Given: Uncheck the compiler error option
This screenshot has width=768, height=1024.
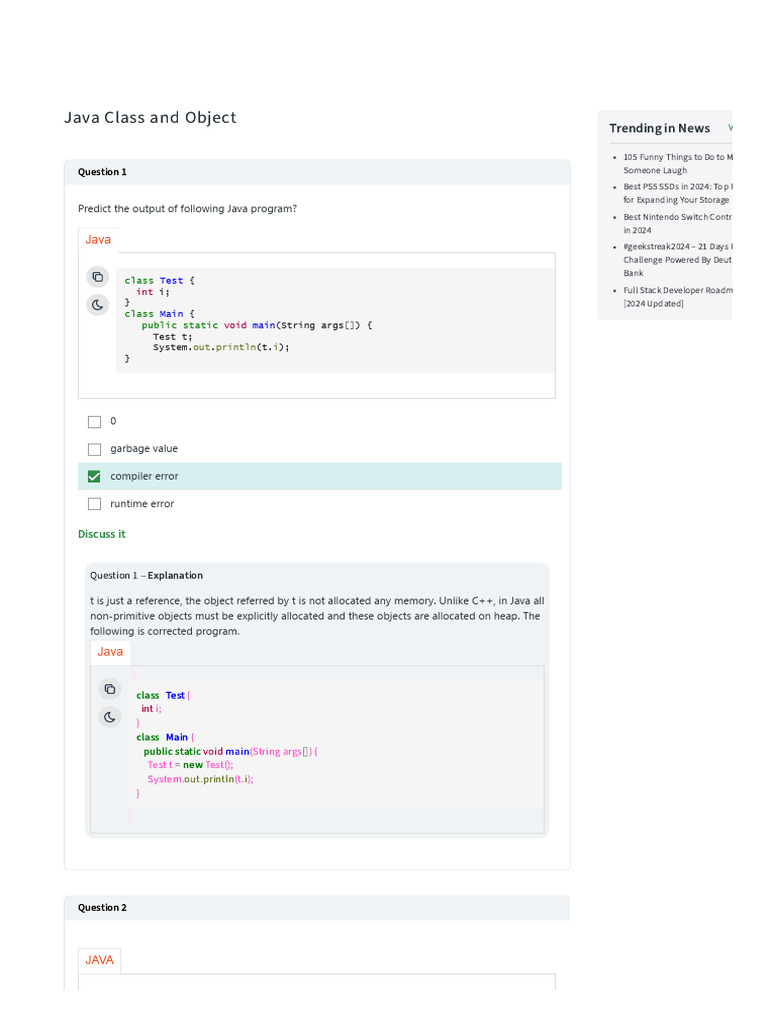Looking at the screenshot, I should 95,477.
